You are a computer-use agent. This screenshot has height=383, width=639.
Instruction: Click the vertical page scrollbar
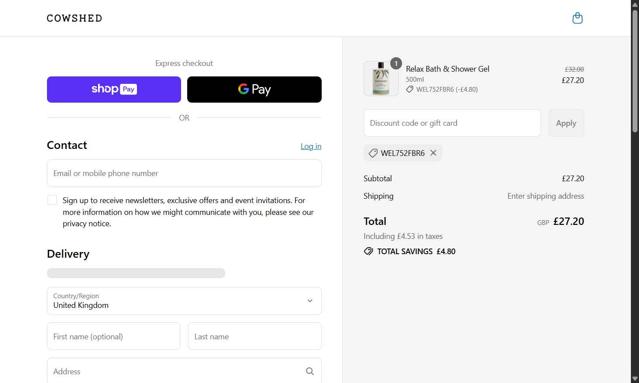pos(635,72)
